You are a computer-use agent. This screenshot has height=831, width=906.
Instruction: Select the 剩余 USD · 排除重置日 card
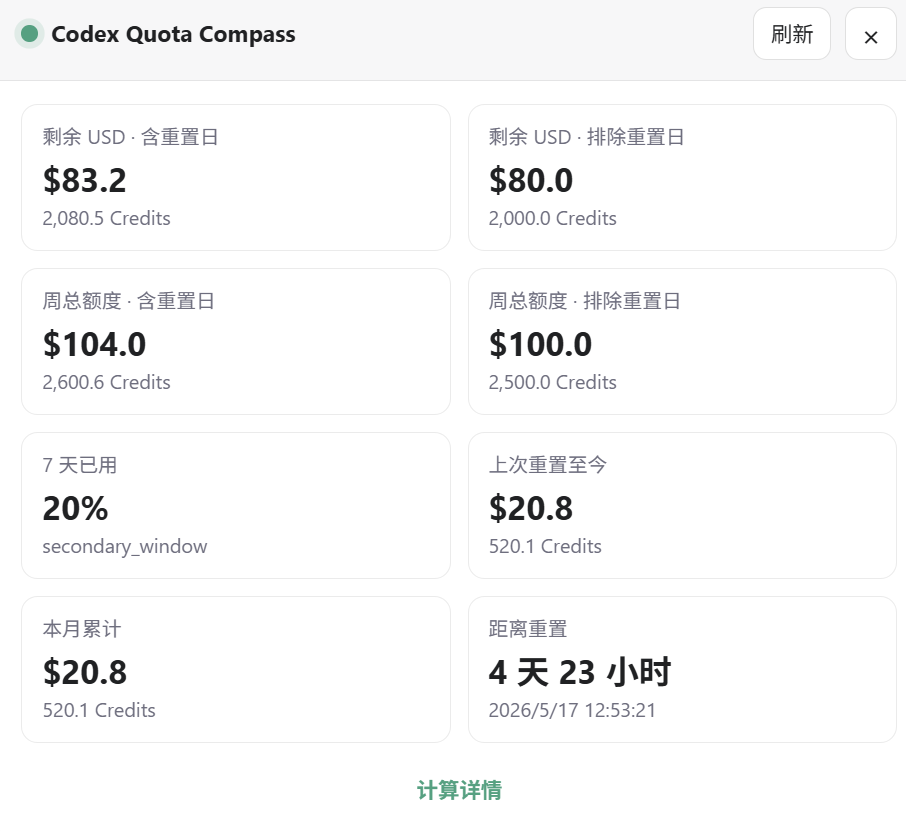pyautogui.click(x=682, y=177)
